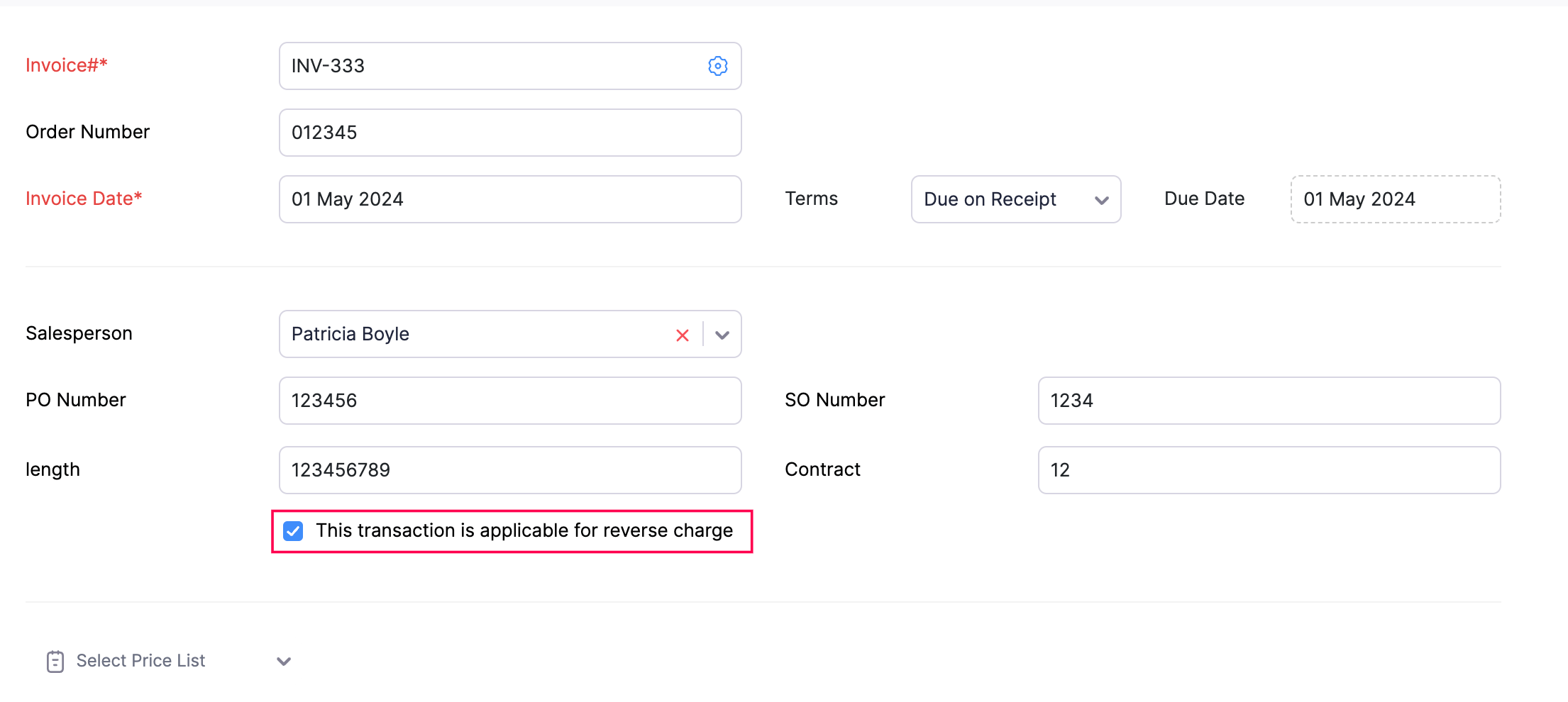
Task: Open invoice number settings via gear icon
Action: pyautogui.click(x=718, y=66)
